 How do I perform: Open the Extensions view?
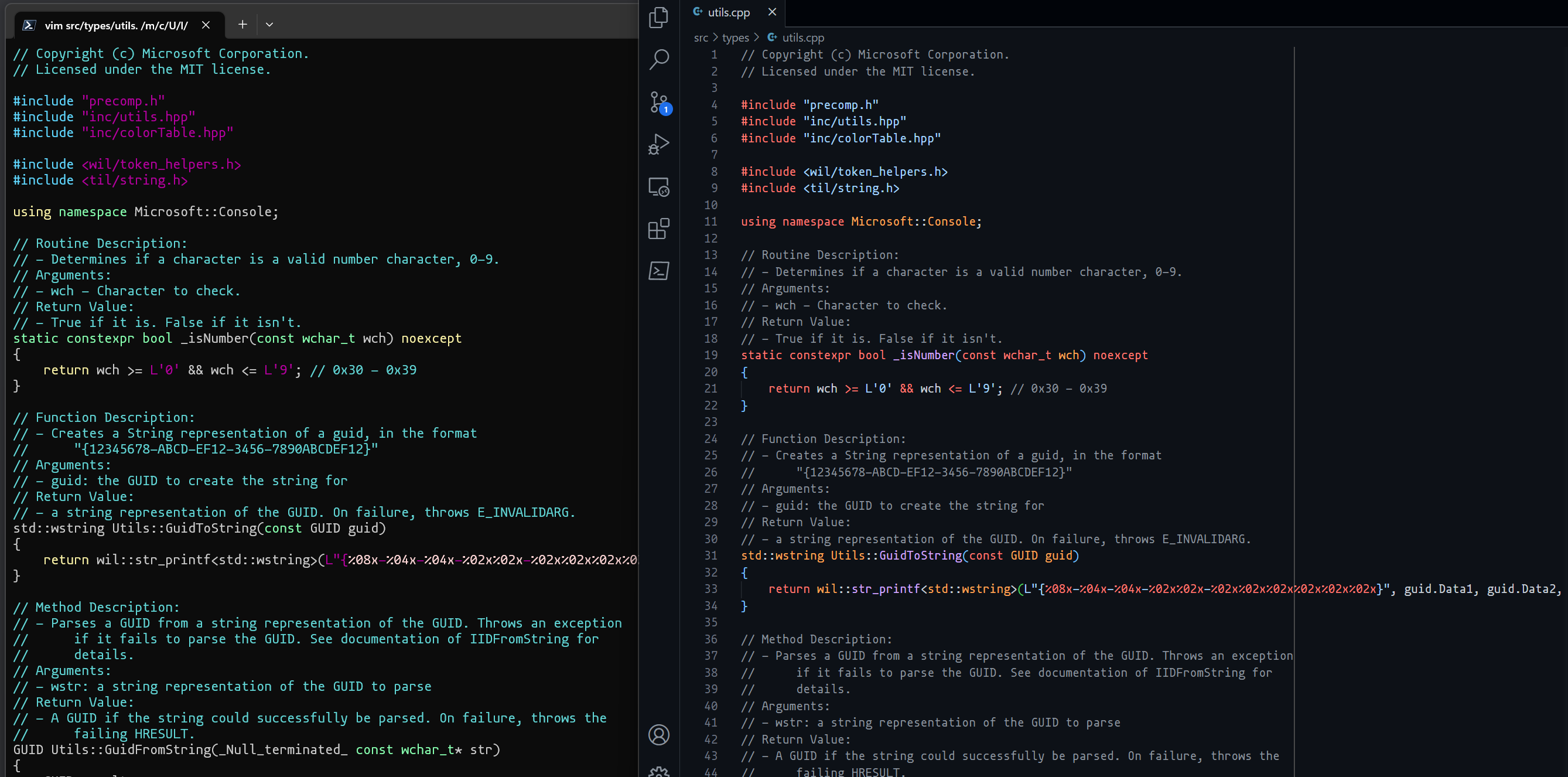(x=658, y=229)
